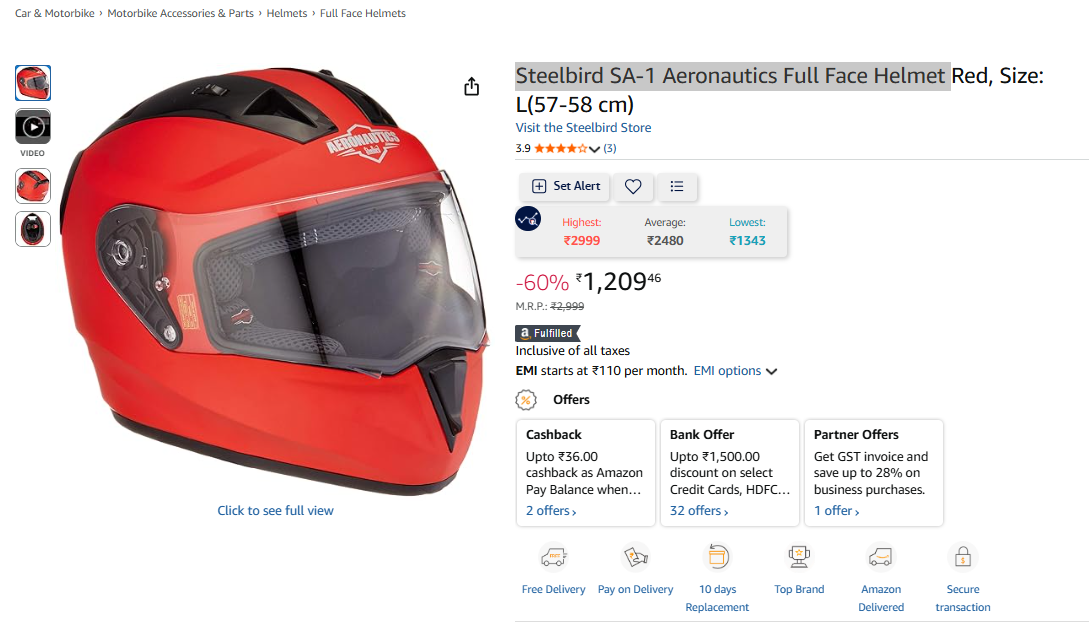
Task: Click the Free Delivery truck icon
Action: [553, 557]
